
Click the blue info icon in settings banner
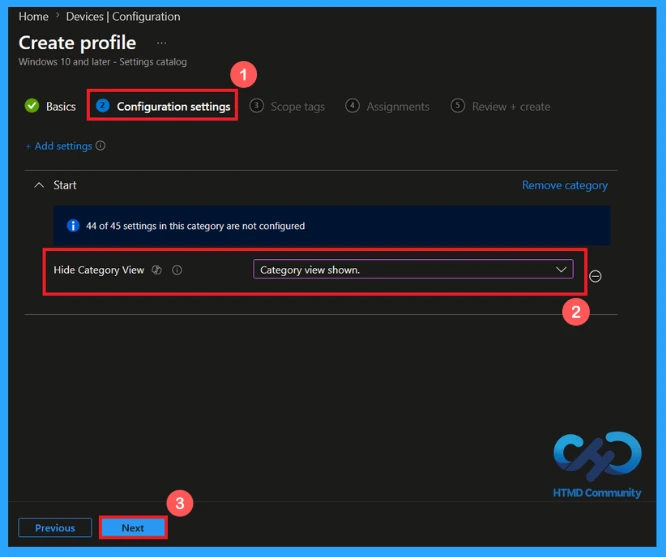pos(73,226)
